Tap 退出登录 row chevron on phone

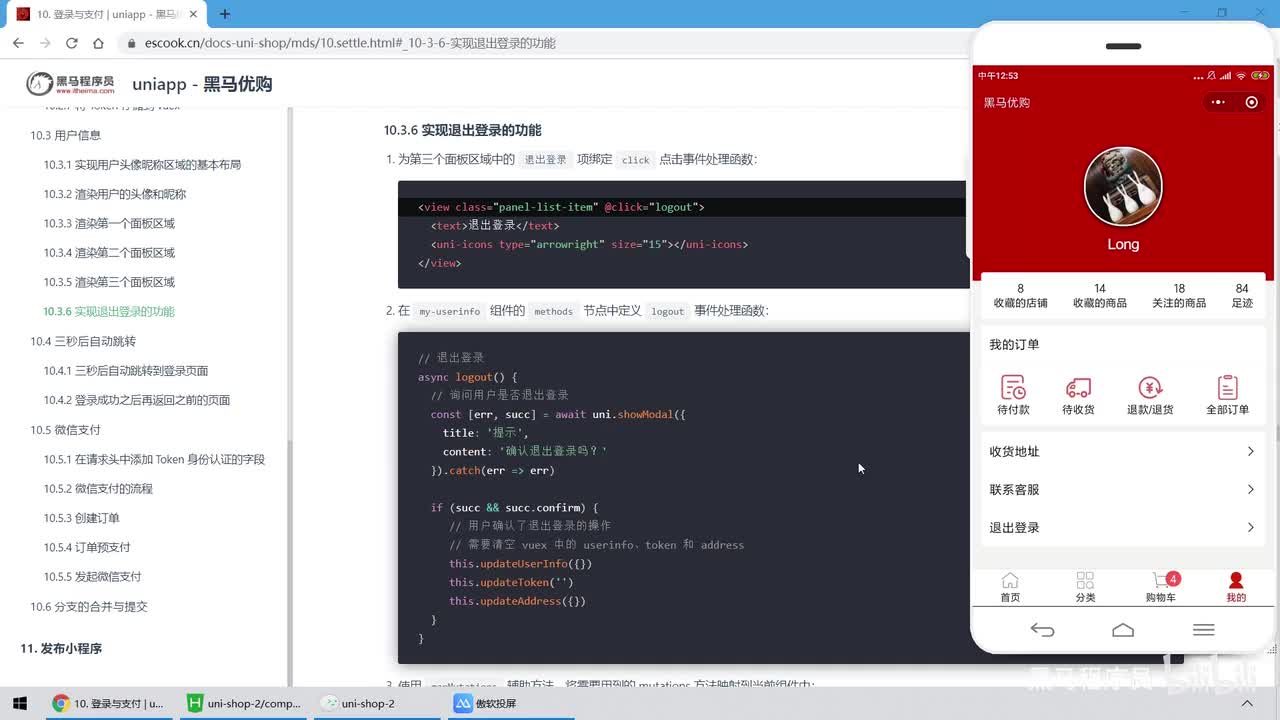[1250, 528]
